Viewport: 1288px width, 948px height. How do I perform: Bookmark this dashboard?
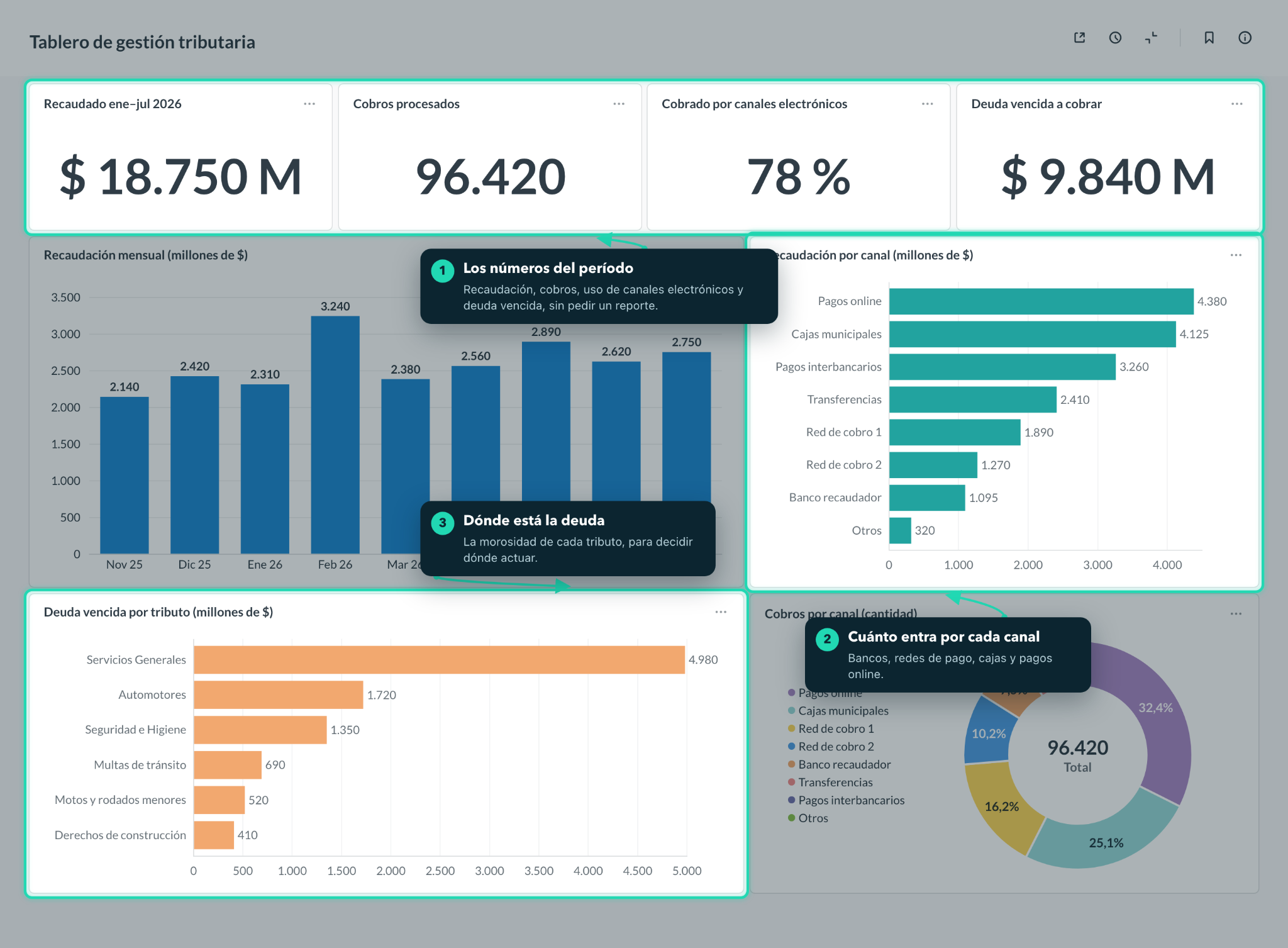(1209, 38)
